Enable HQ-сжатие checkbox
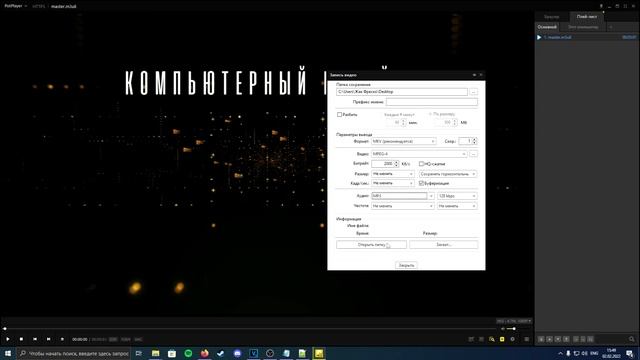The height and width of the screenshot is (360, 640). pyautogui.click(x=422, y=164)
